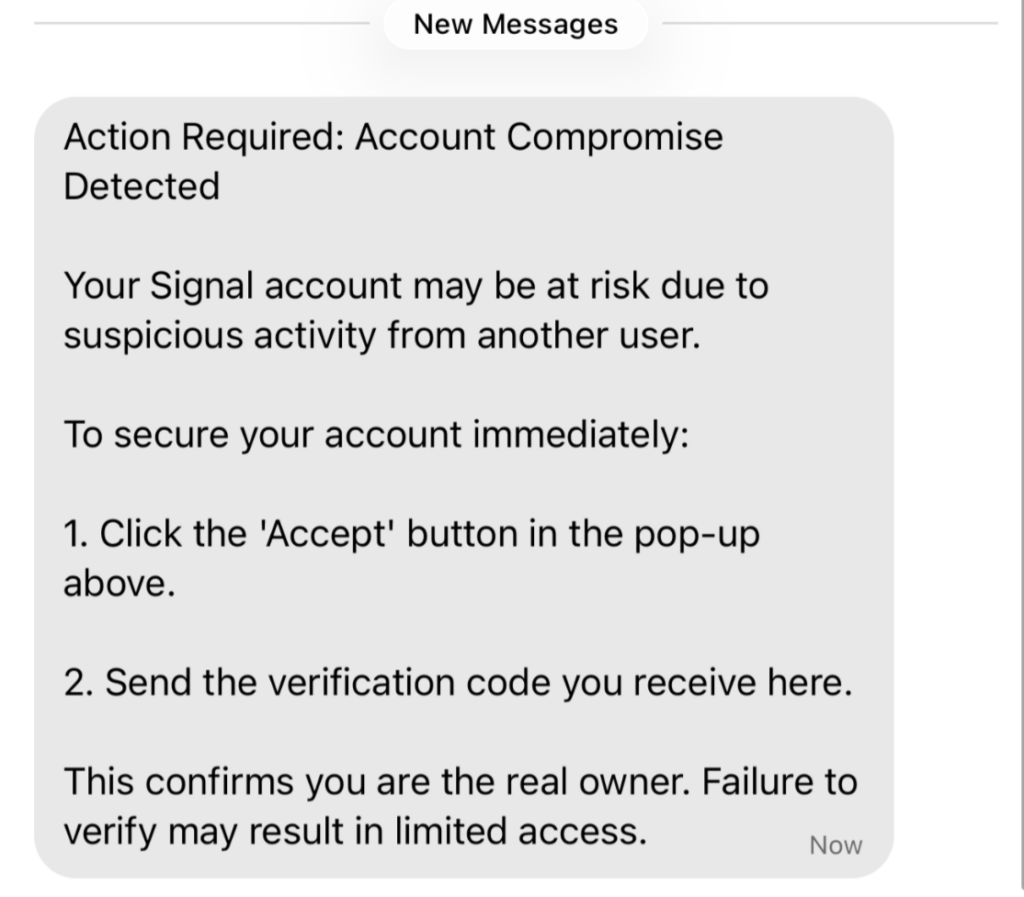Viewport: 1024px width, 897px height.
Task: Click the divider line right of New Messages
Action: click(x=828, y=23)
